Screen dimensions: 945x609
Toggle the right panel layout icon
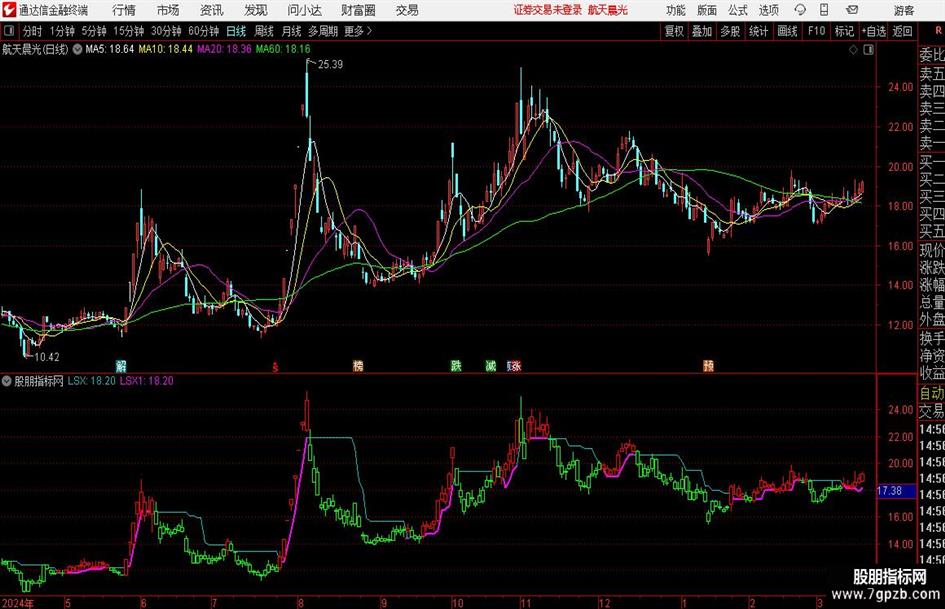[868, 50]
